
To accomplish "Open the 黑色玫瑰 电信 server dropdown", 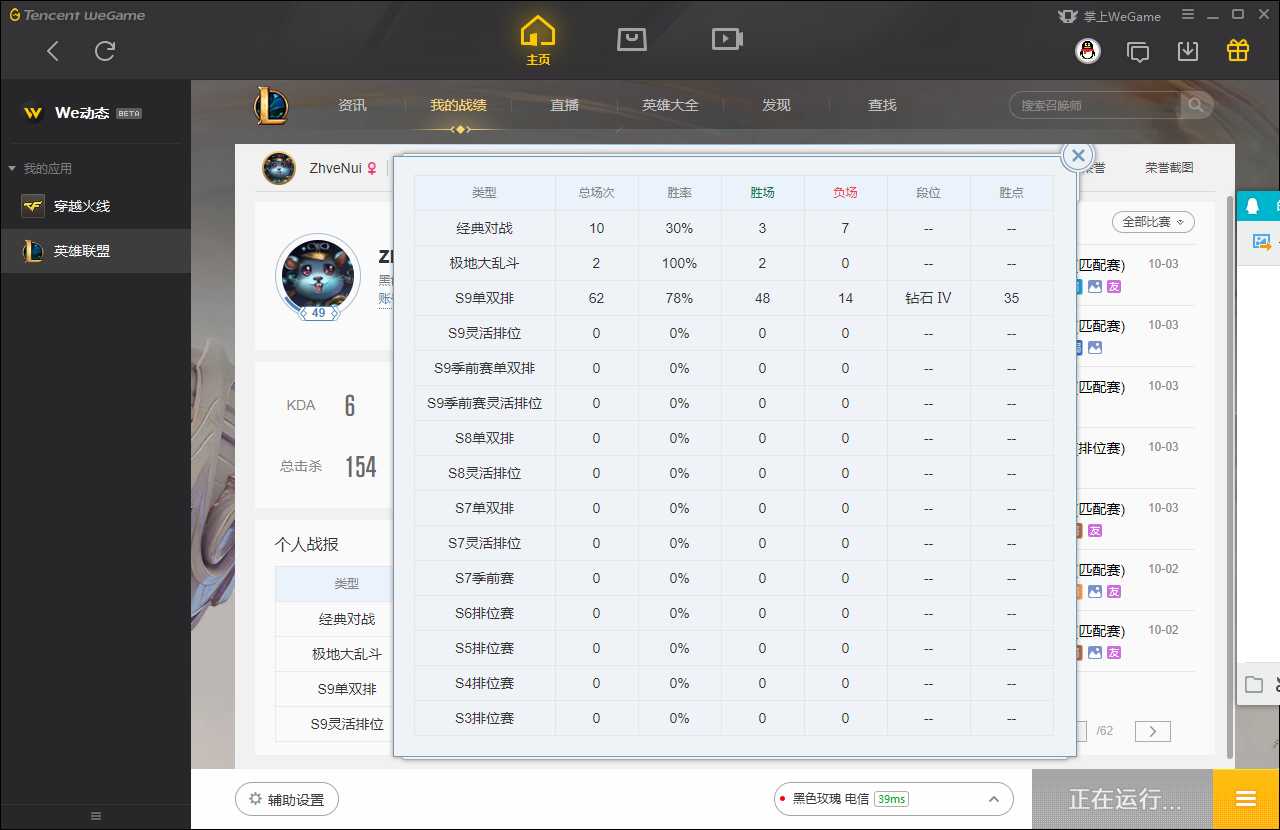I will tap(893, 799).
